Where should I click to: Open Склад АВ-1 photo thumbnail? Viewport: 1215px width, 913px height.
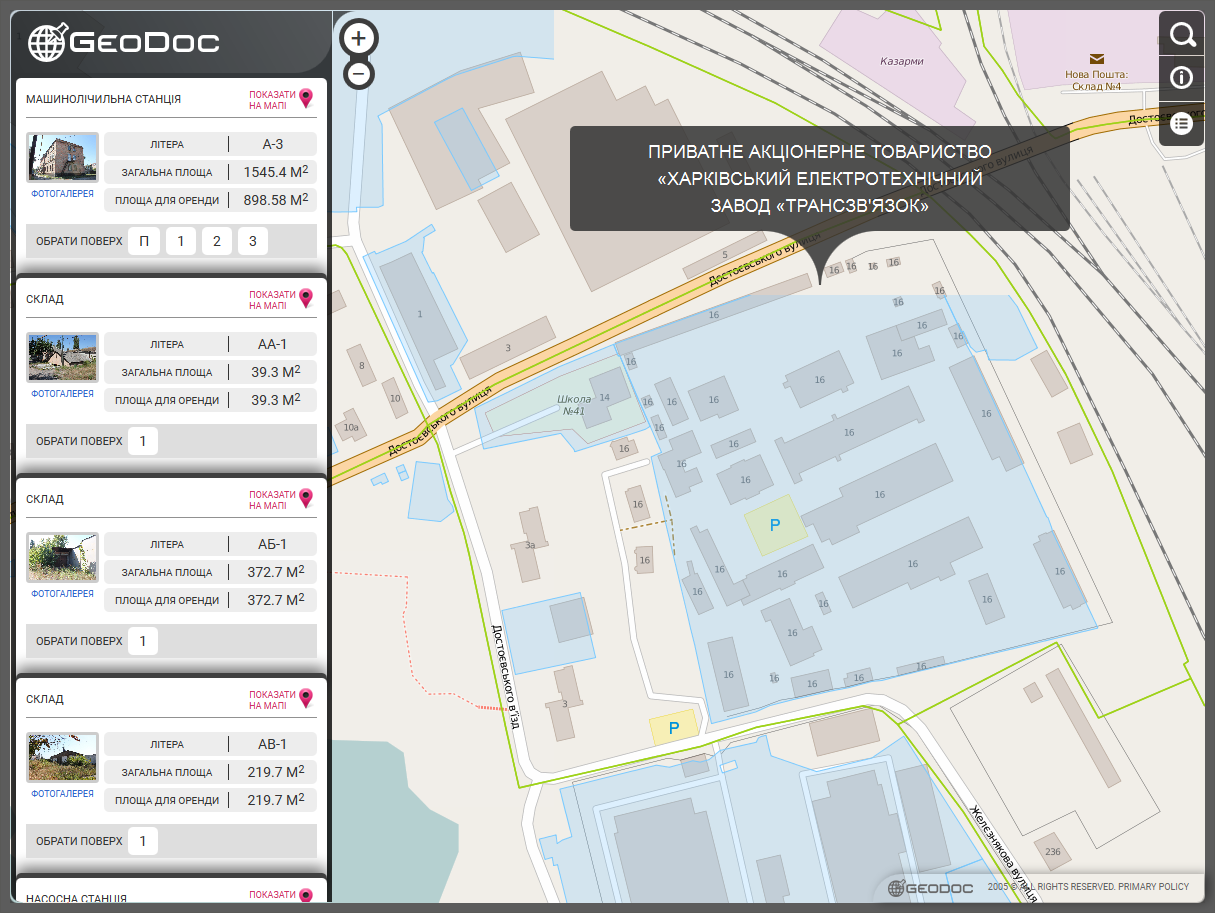[62, 758]
